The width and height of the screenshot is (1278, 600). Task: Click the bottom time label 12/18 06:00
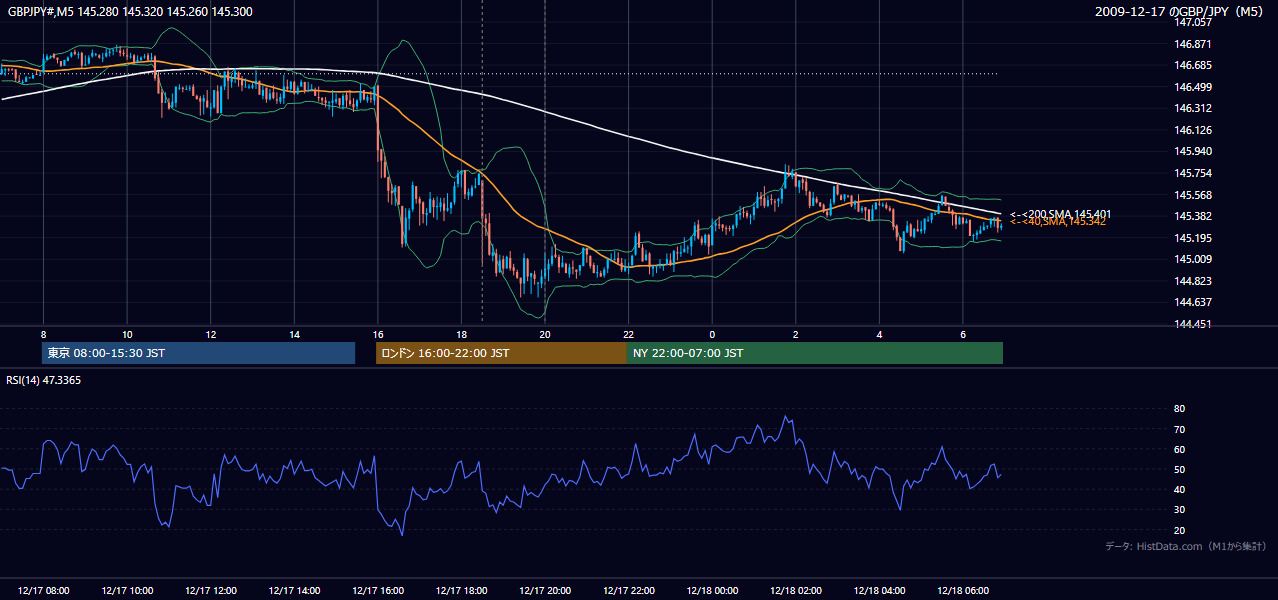tap(962, 591)
